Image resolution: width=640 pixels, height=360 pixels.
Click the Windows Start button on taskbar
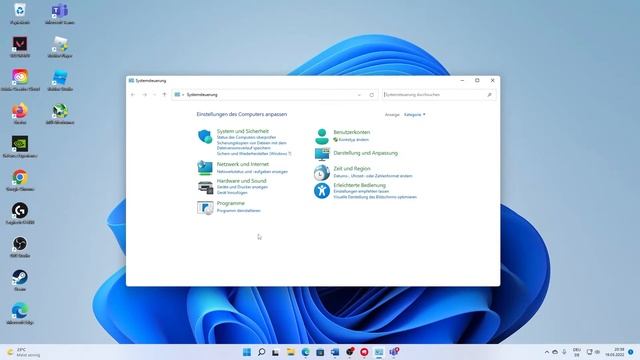[247, 352]
